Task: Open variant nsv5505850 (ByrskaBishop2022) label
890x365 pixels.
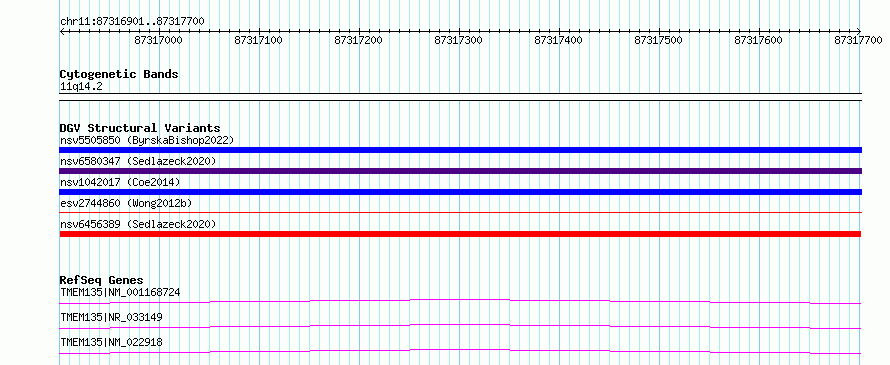Action: click(x=147, y=140)
